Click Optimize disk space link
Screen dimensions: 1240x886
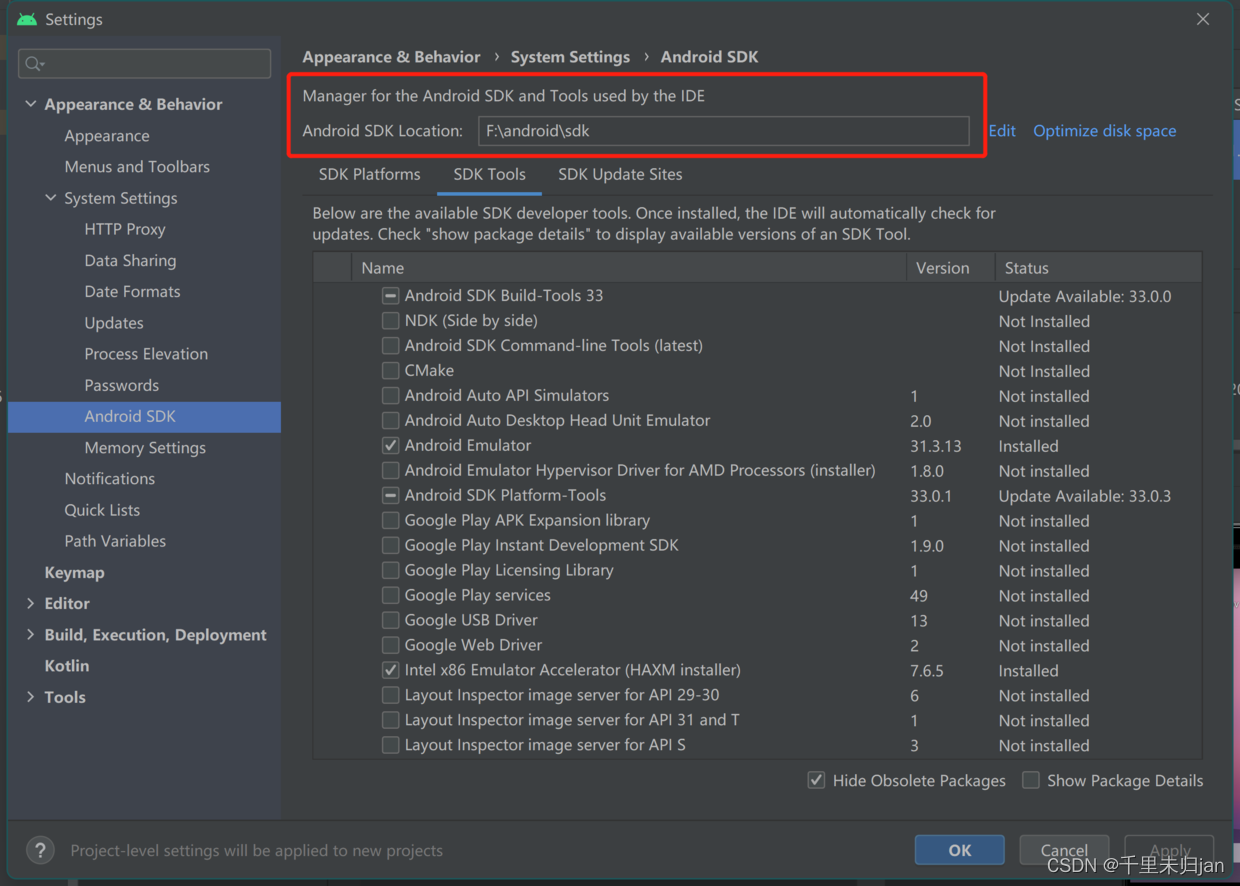(x=1104, y=131)
